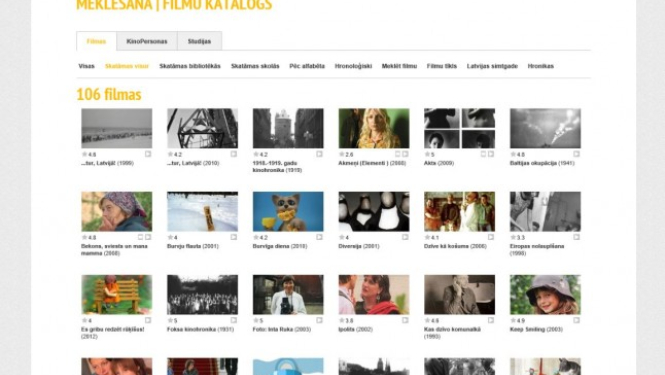The width and height of the screenshot is (665, 375).
Task: Open the Foksa kinohronika thumbnail
Action: point(202,294)
